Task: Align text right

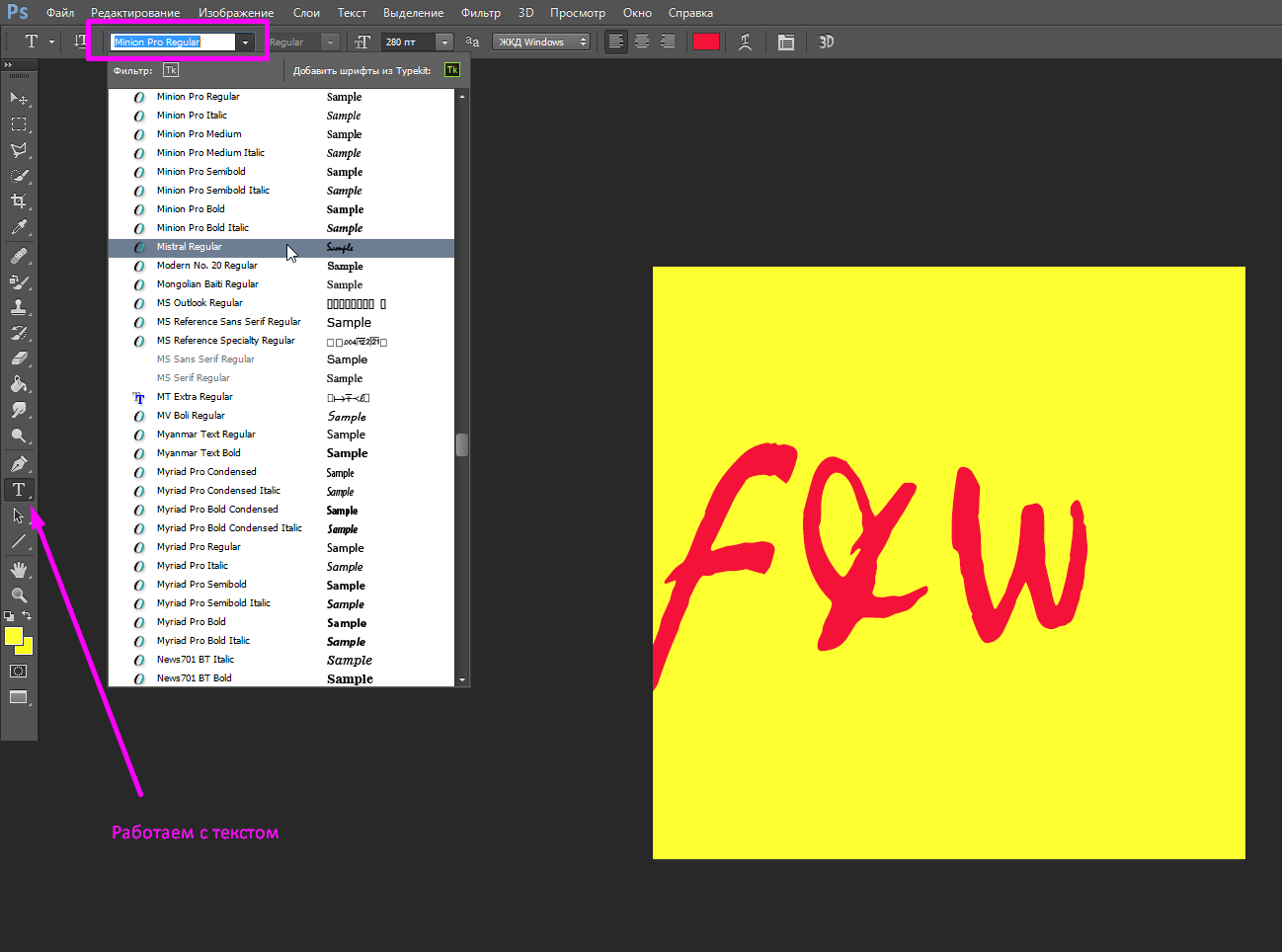Action: [668, 41]
